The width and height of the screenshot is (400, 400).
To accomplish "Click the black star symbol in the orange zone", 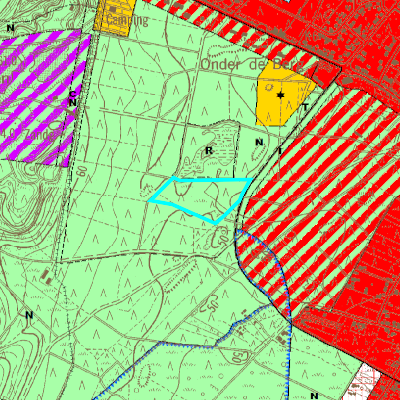I will pyautogui.click(x=281, y=95).
